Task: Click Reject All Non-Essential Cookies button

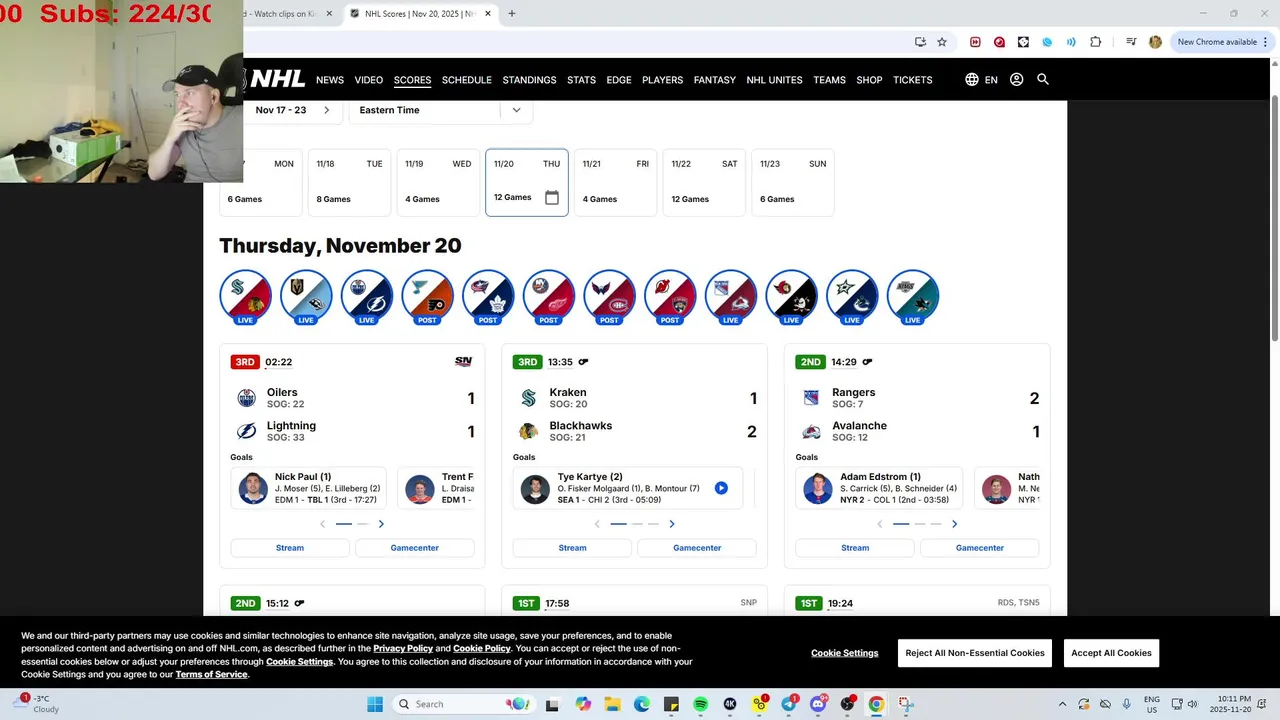Action: (x=975, y=653)
